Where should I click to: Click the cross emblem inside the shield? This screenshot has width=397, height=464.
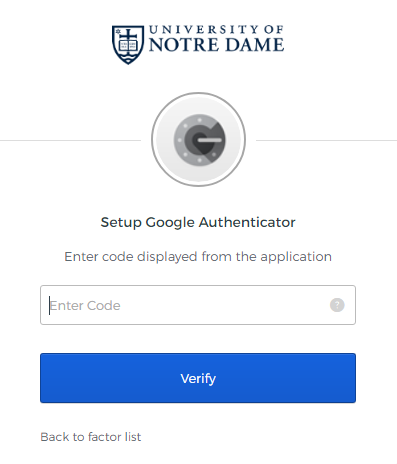pyautogui.click(x=128, y=35)
